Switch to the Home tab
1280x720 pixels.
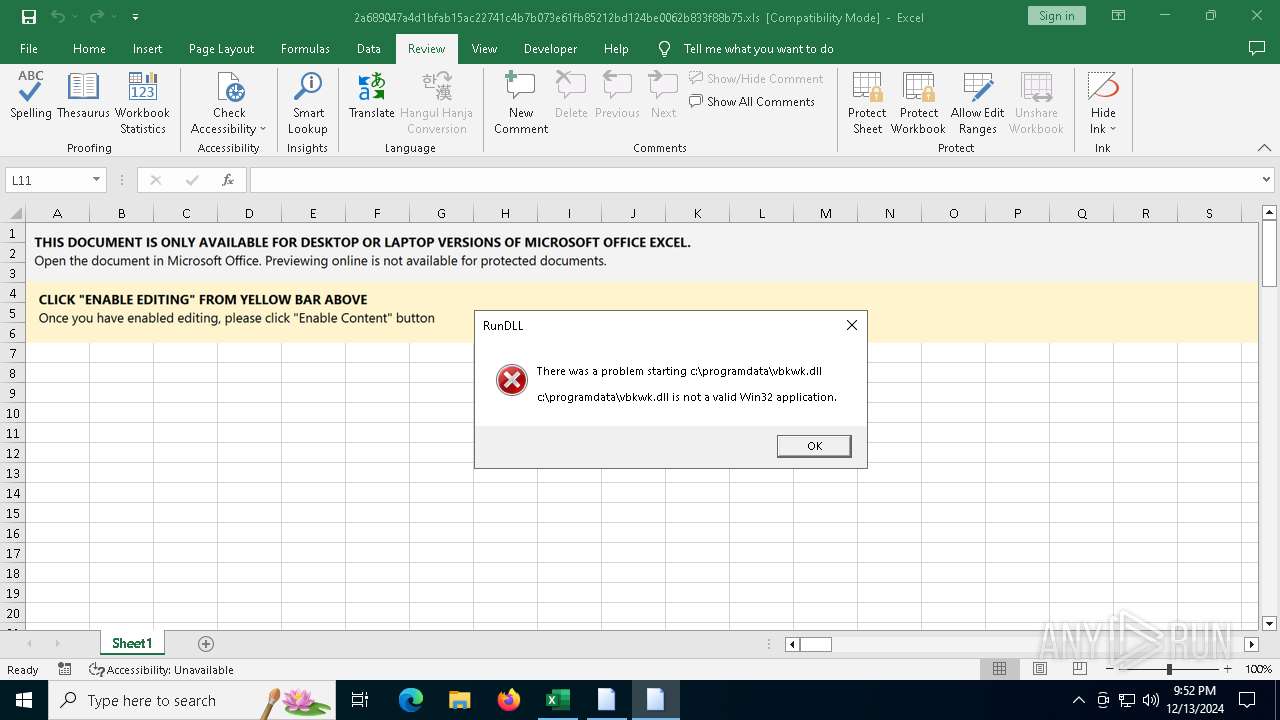pos(89,48)
